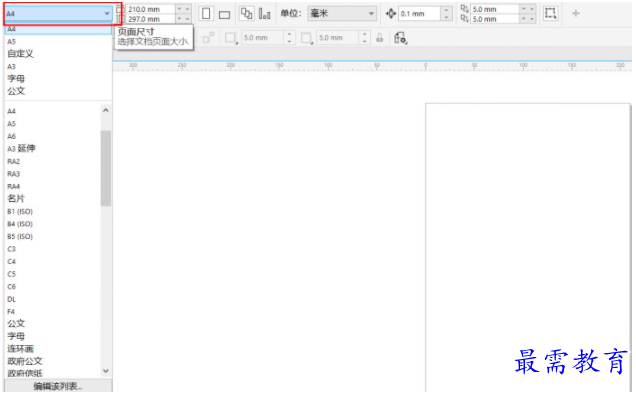636x393 pixels.
Task: Click page size list scroll down arrow
Action: 106,371
